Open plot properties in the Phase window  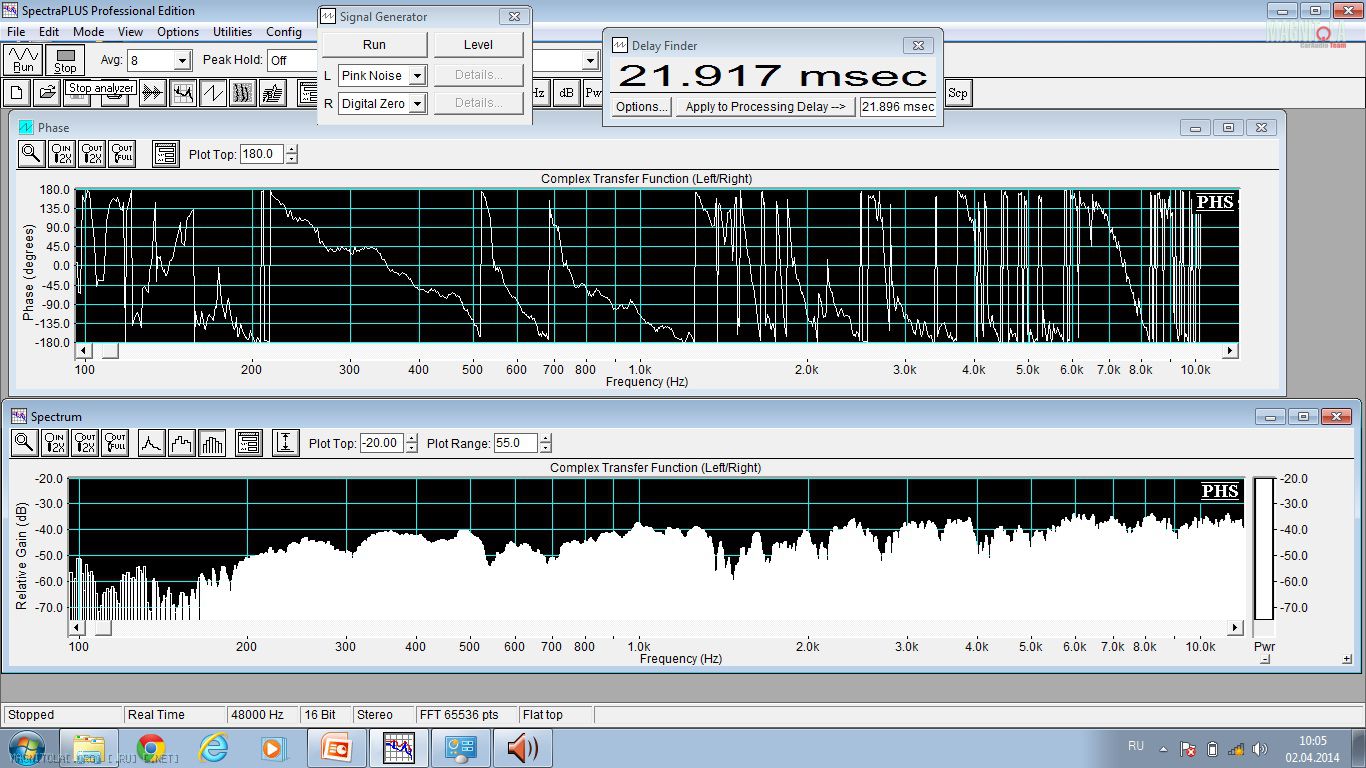pos(165,154)
